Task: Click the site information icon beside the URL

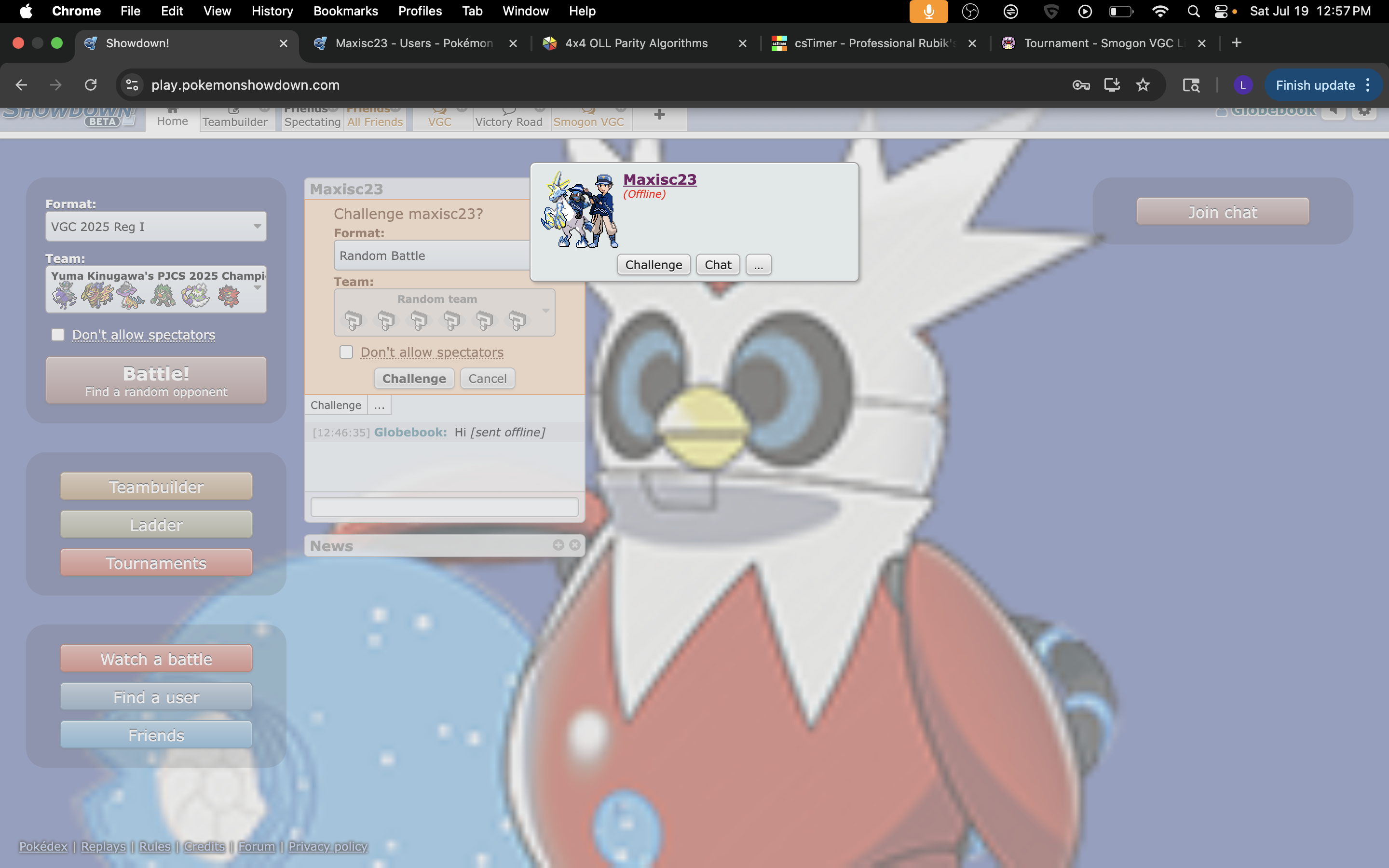Action: pyautogui.click(x=132, y=85)
